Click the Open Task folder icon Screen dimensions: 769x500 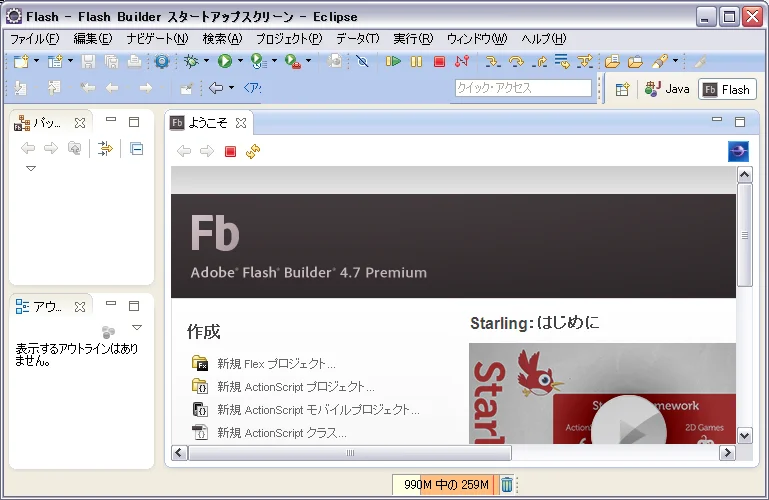click(x=635, y=61)
